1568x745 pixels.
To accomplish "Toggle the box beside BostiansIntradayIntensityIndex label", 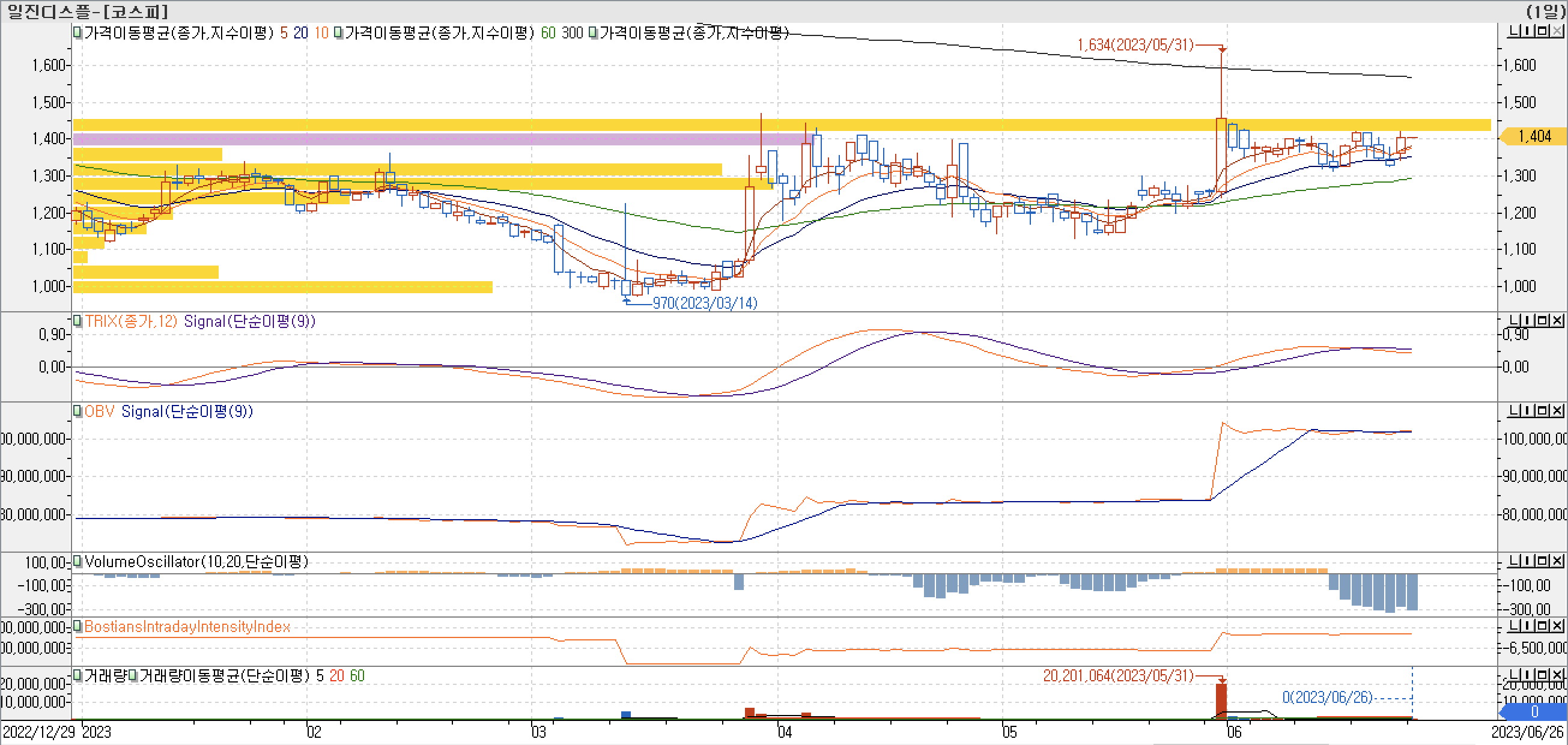I will click(x=77, y=625).
